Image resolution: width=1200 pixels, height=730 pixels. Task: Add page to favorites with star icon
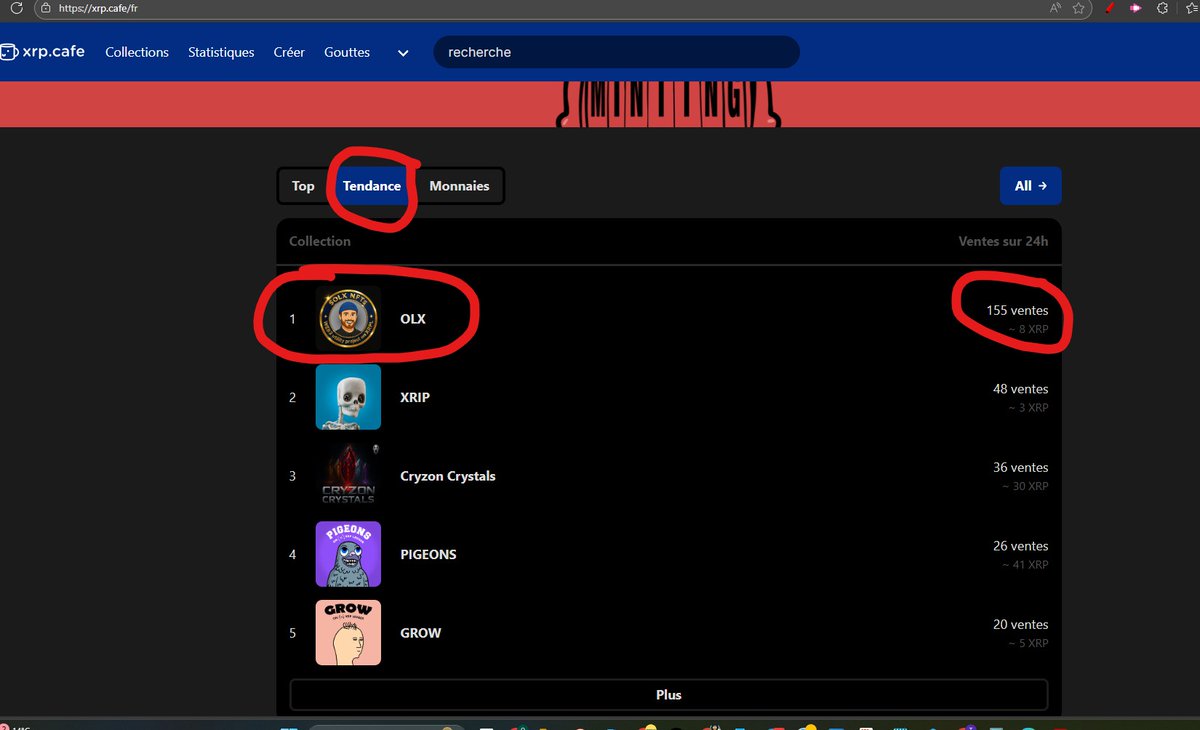(x=1079, y=8)
